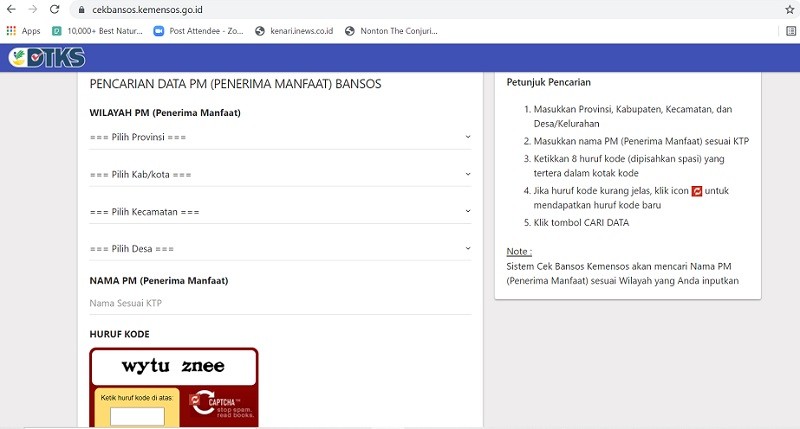Open the Pilih Provinsi dropdown
800x429 pixels.
(x=280, y=137)
